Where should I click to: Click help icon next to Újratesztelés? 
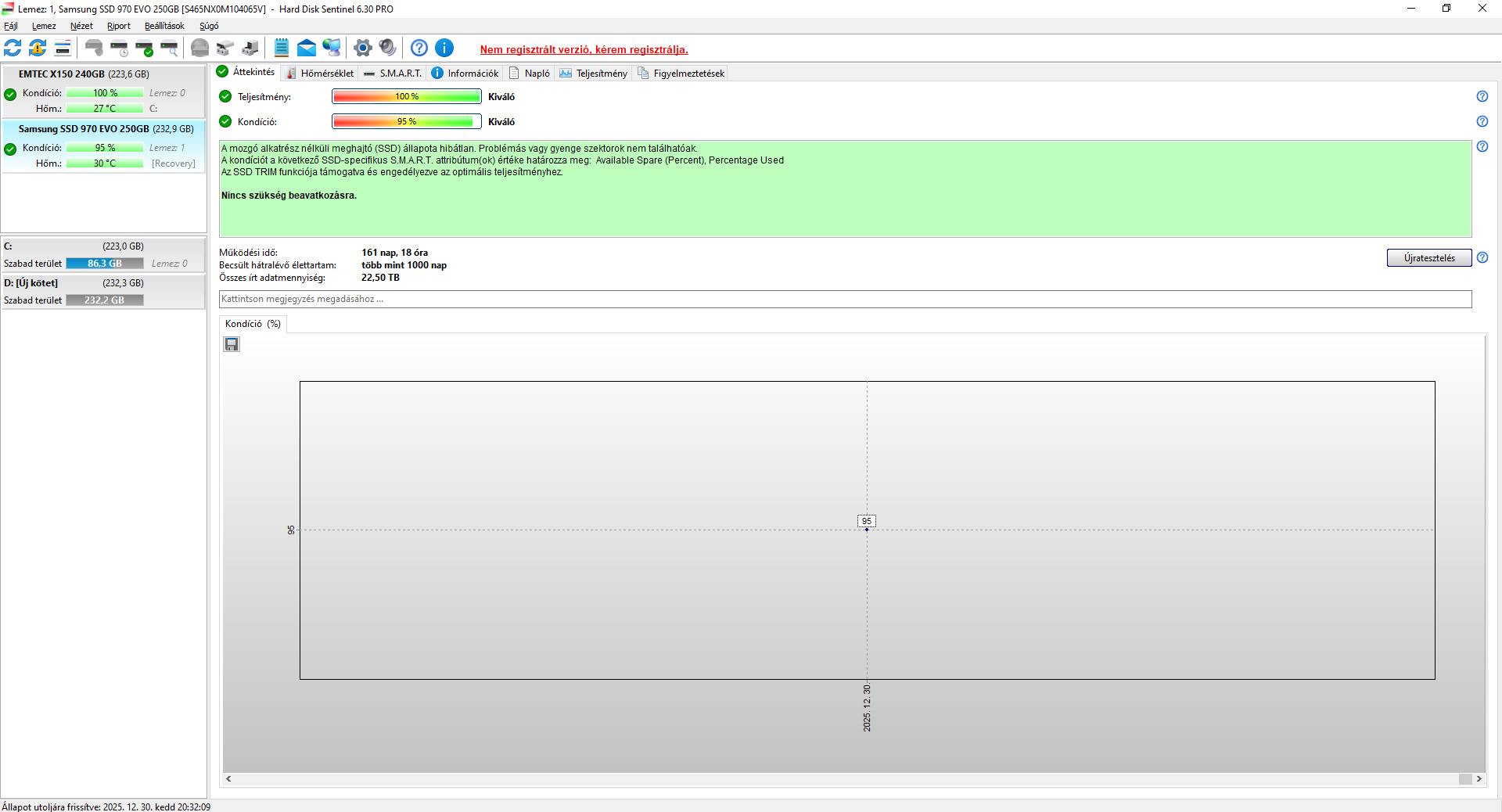(1482, 257)
